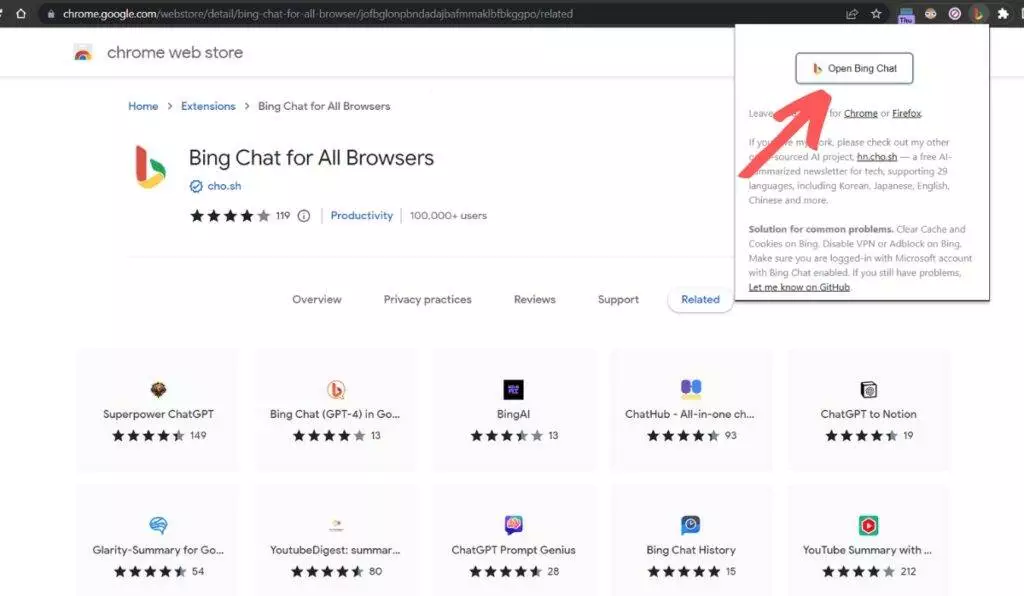This screenshot has height=596, width=1024.
Task: Click the mask-shaped extension icon in toolbar
Action: [x=931, y=14]
